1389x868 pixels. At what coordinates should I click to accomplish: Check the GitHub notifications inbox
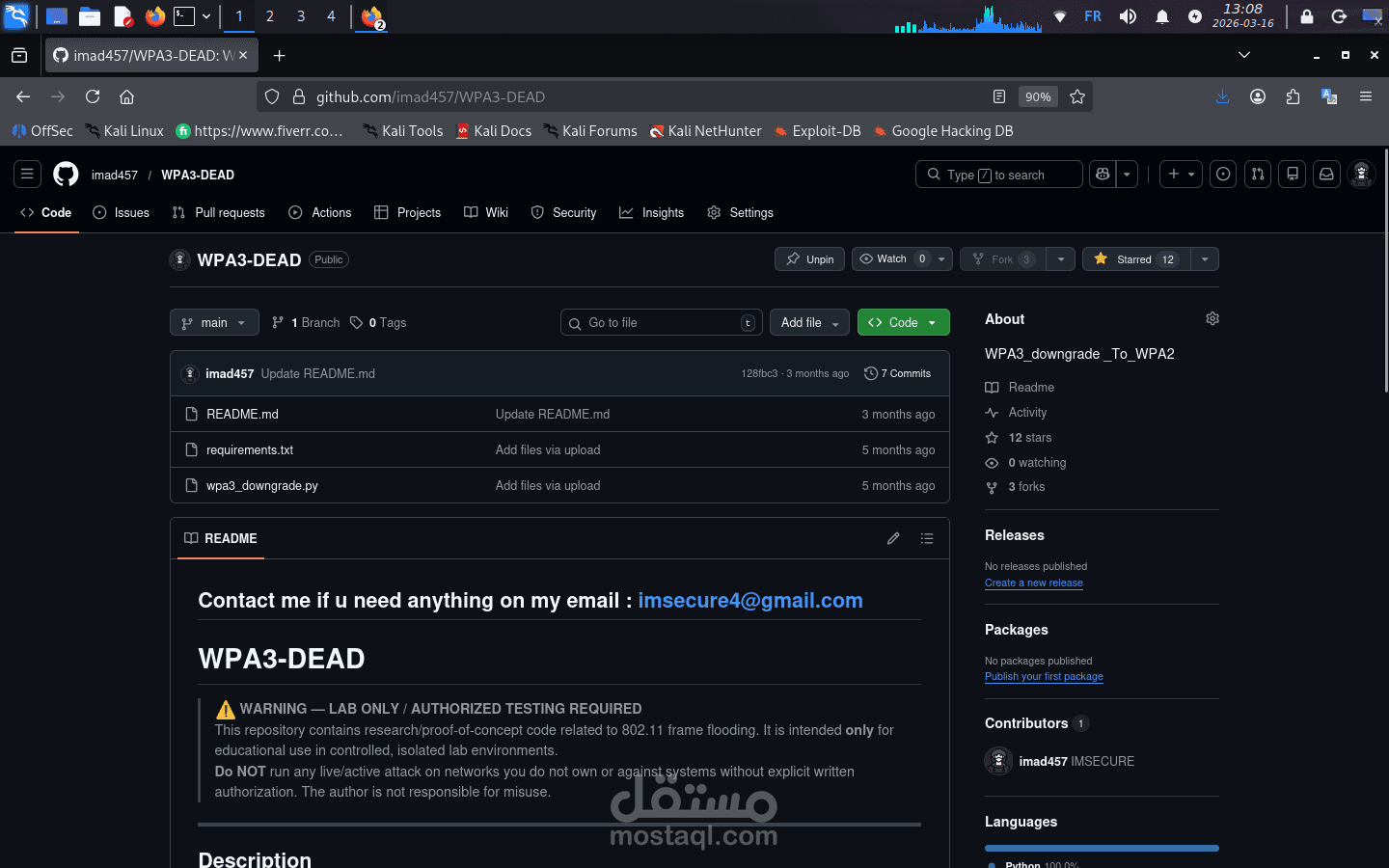(x=1326, y=174)
